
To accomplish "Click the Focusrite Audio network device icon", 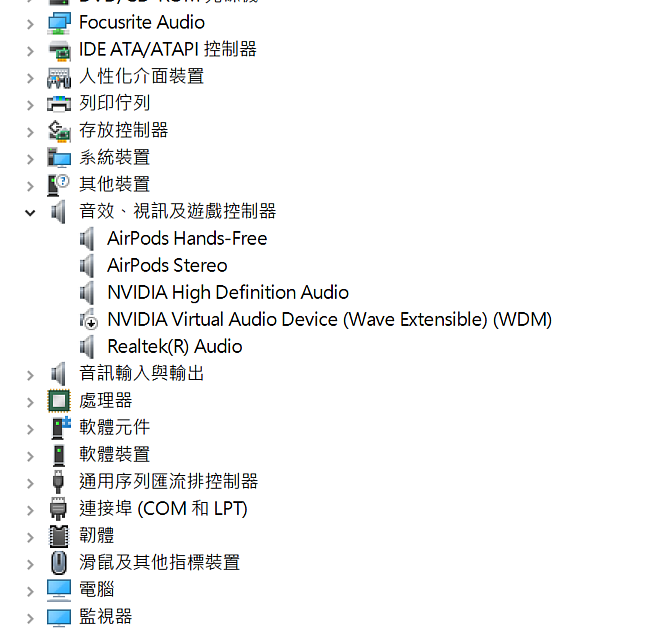I will pos(59,23).
